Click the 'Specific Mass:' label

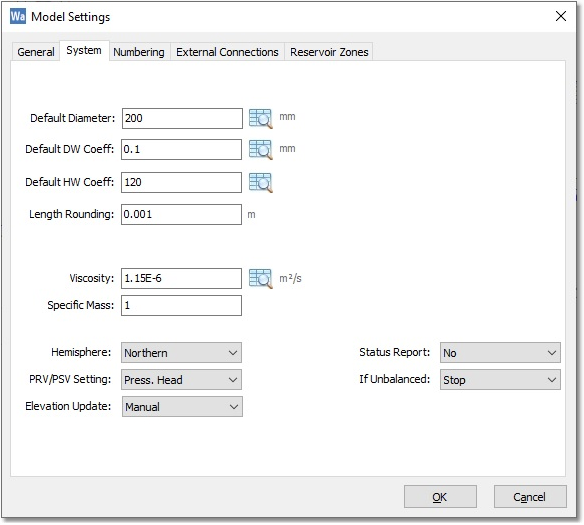tap(80, 305)
